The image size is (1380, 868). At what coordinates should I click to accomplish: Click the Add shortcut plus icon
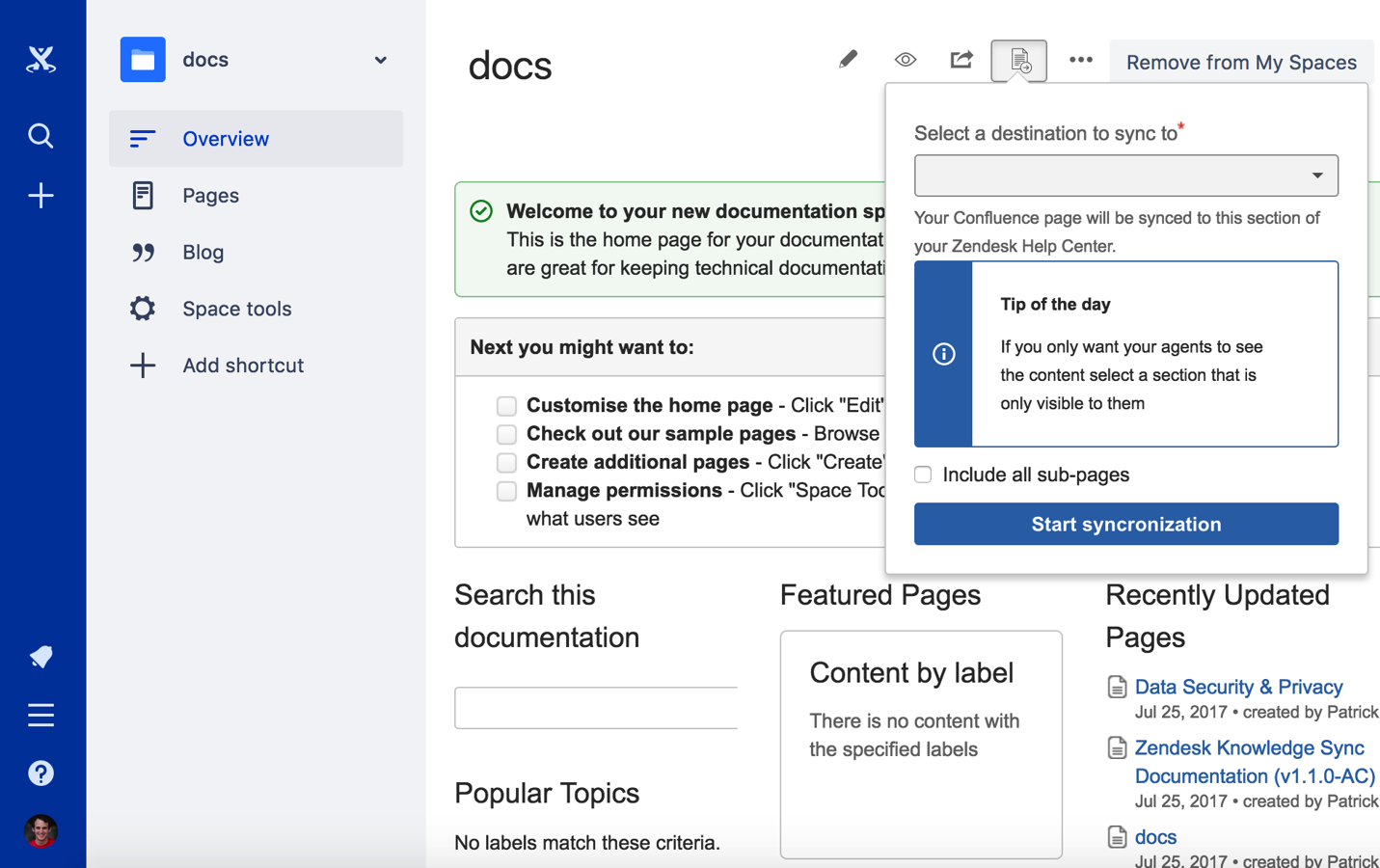pyautogui.click(x=143, y=366)
